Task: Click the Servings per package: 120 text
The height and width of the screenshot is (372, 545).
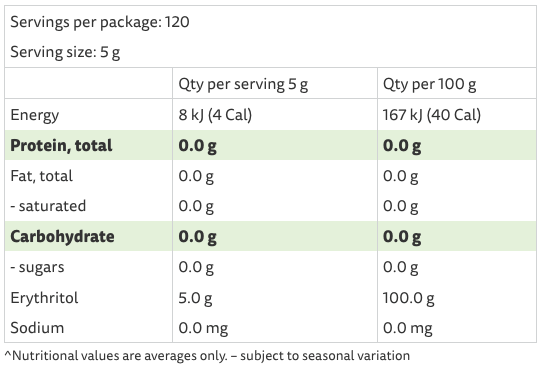Action: (100, 22)
